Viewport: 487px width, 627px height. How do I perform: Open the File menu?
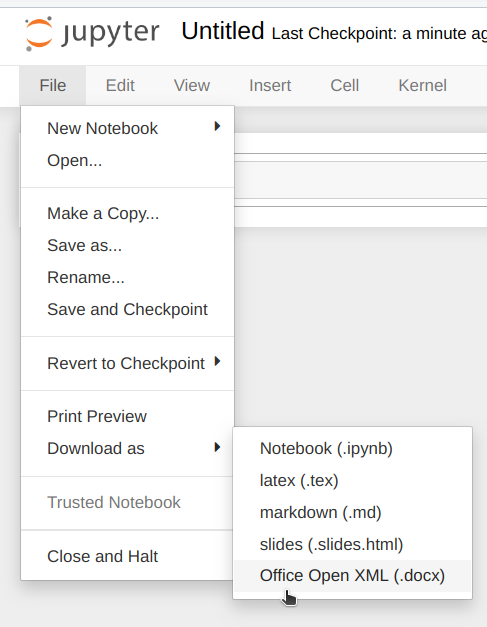[52, 85]
